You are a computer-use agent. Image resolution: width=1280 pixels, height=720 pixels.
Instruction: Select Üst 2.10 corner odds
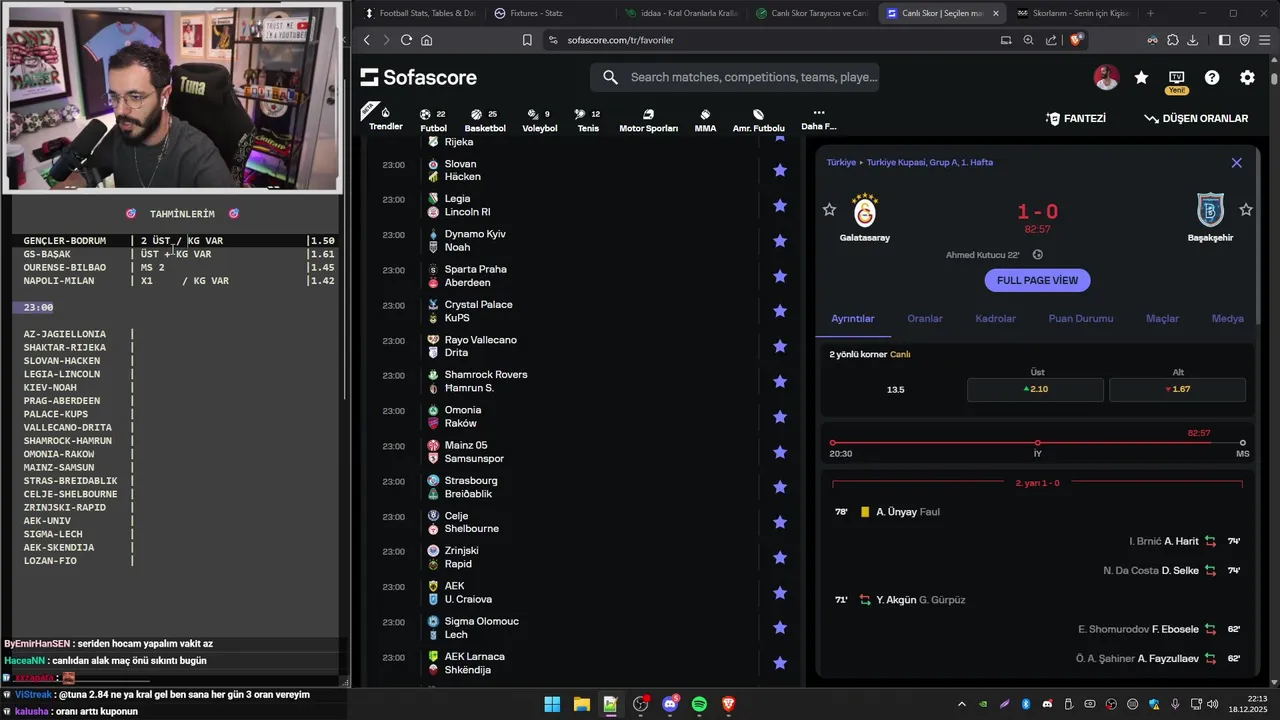(x=1035, y=389)
